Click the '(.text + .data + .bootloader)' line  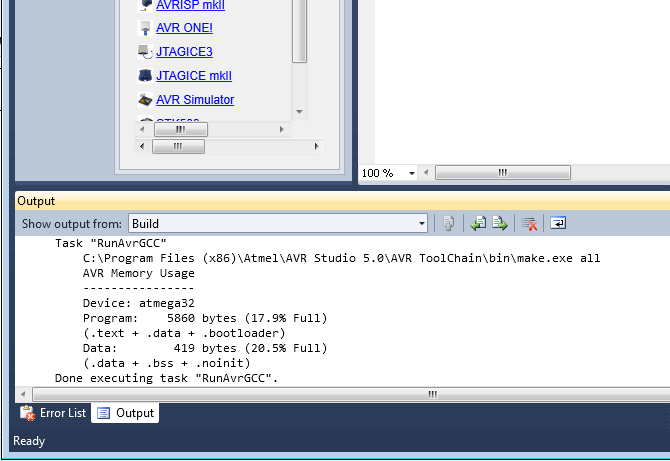tap(184, 333)
